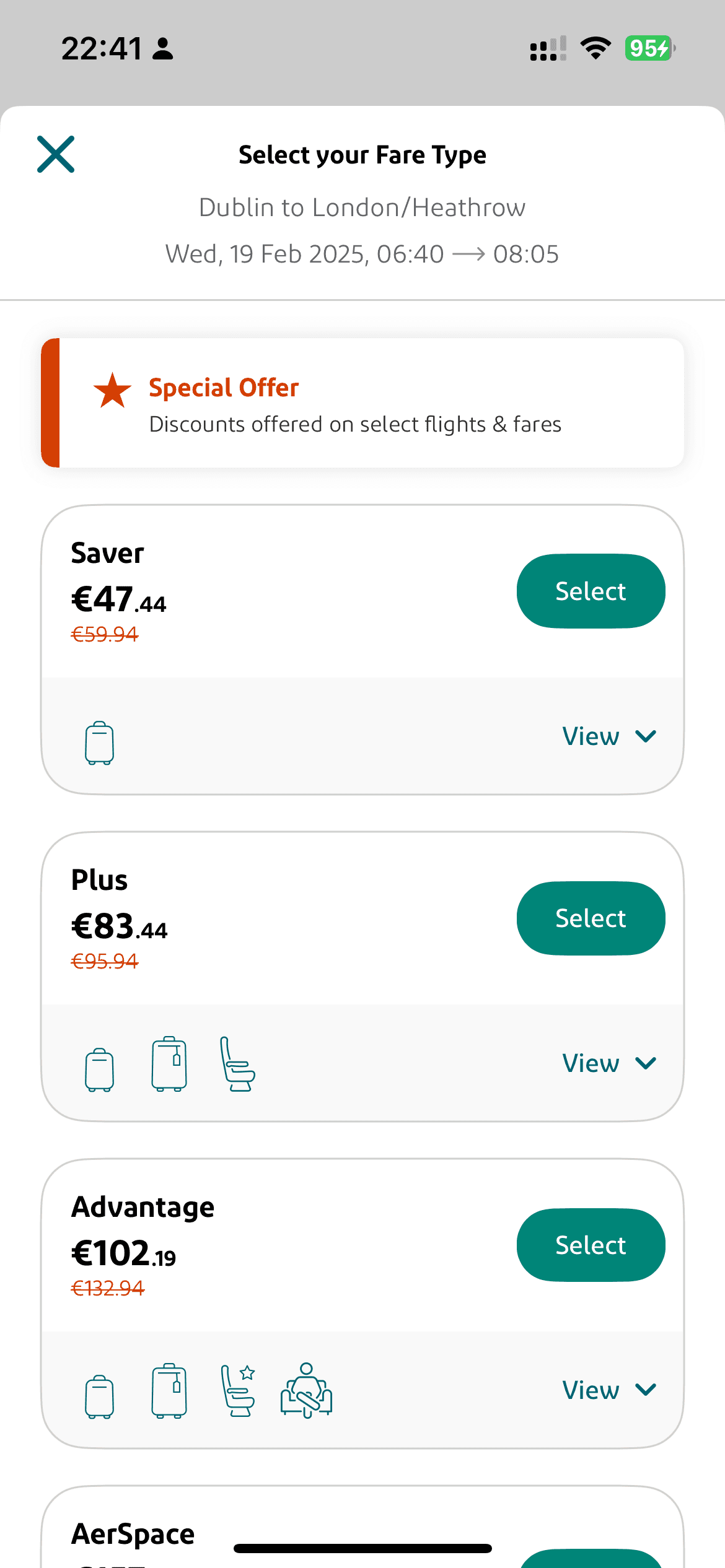Tap the battery indicator in status bar
The height and width of the screenshot is (1568, 725).
click(649, 48)
